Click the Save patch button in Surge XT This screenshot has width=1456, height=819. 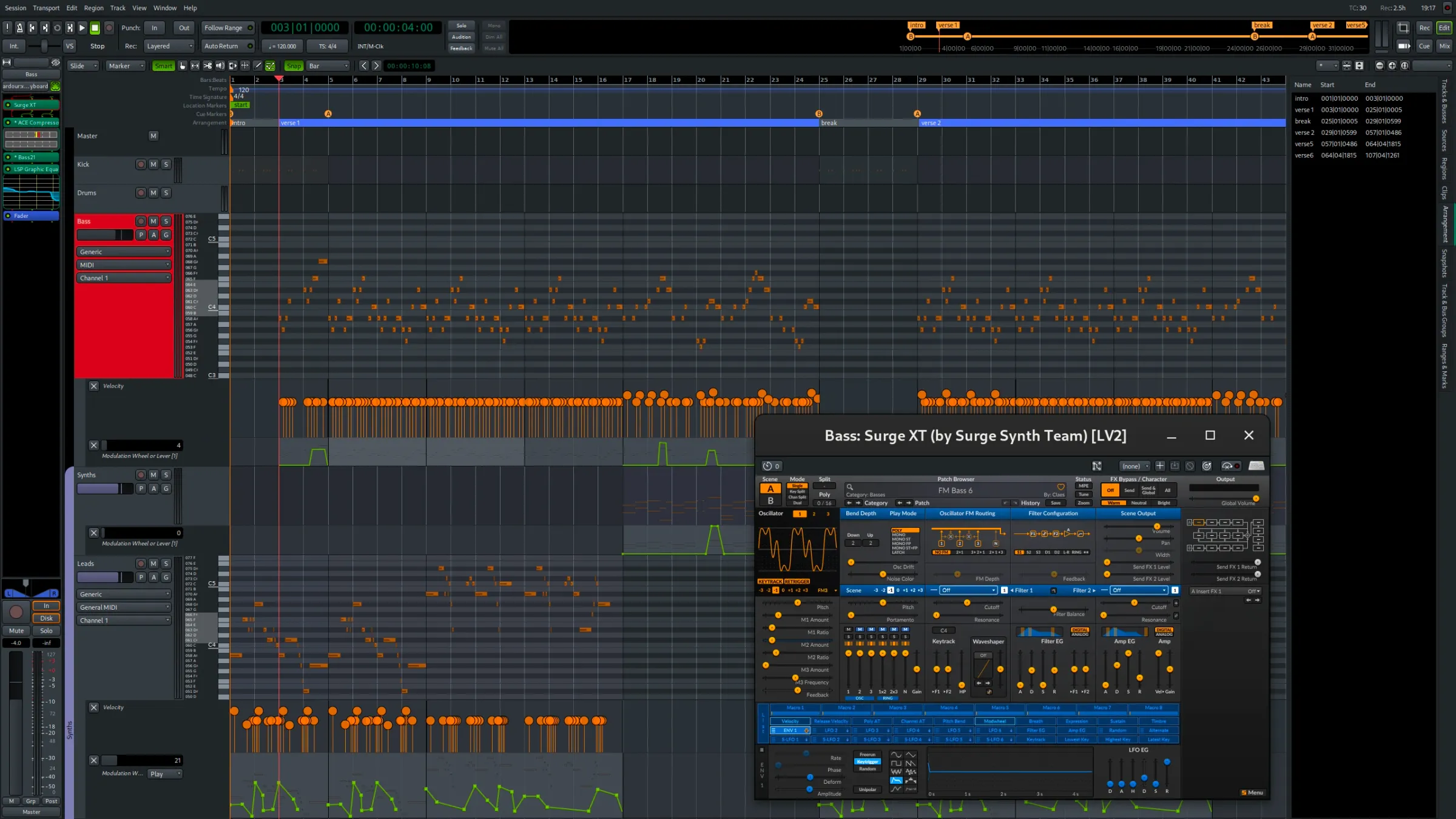[x=1056, y=502]
